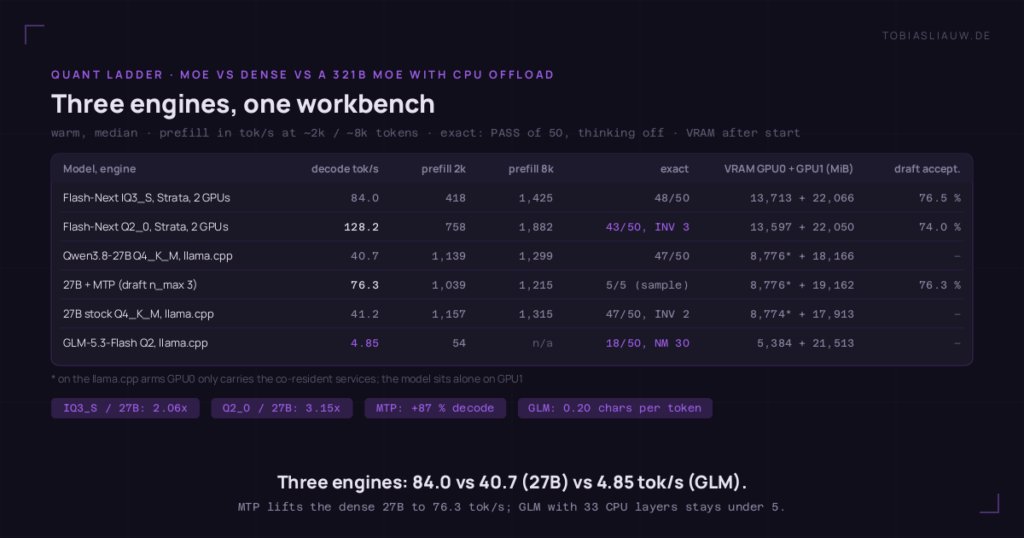Click the '76.3 %' draft acceptance value

(x=940, y=285)
